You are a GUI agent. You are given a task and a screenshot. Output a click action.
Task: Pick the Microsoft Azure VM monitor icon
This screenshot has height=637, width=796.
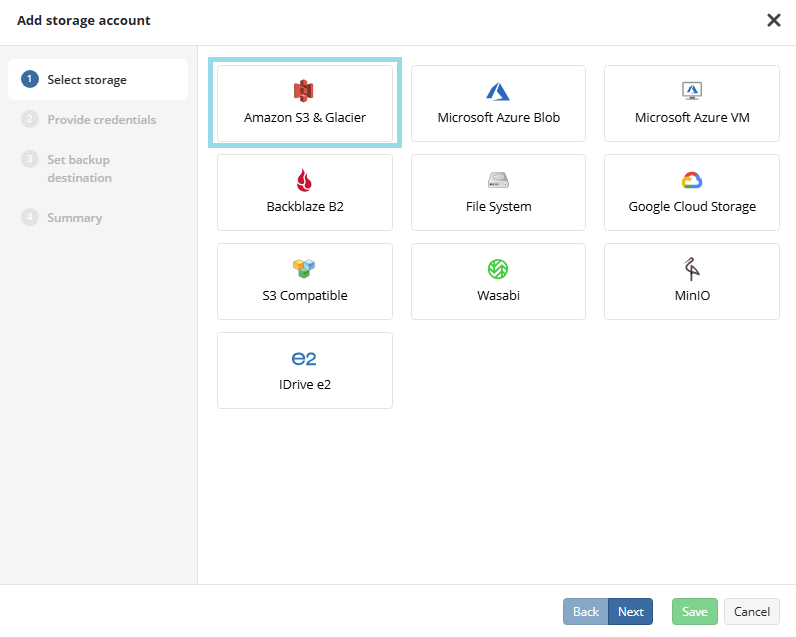(692, 91)
